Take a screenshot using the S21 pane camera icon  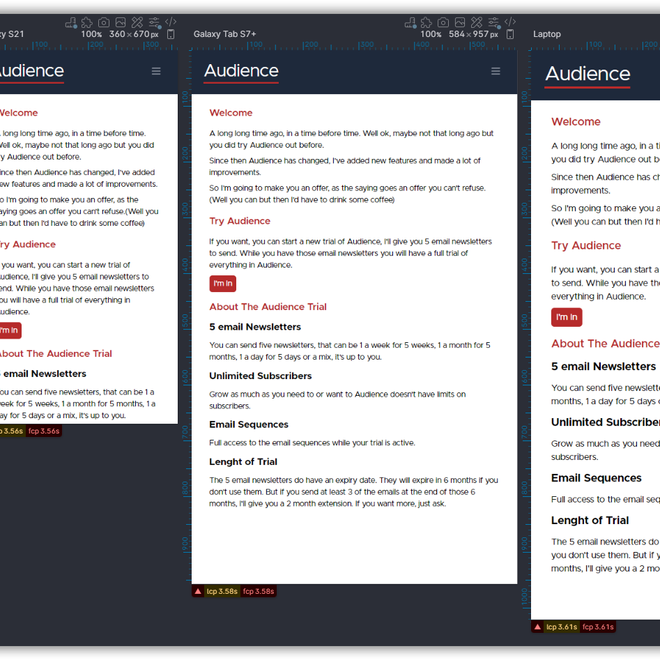click(104, 22)
